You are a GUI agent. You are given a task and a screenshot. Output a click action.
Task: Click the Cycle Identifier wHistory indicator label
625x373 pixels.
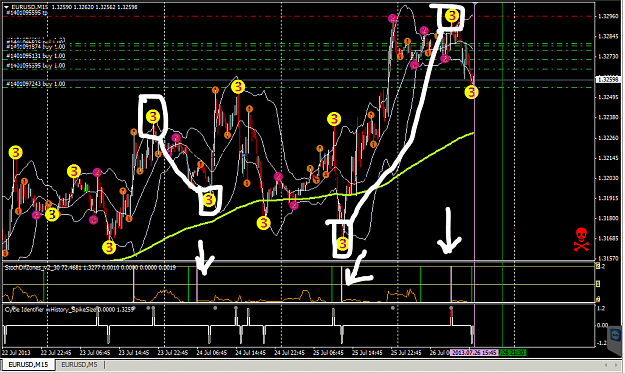click(x=69, y=309)
